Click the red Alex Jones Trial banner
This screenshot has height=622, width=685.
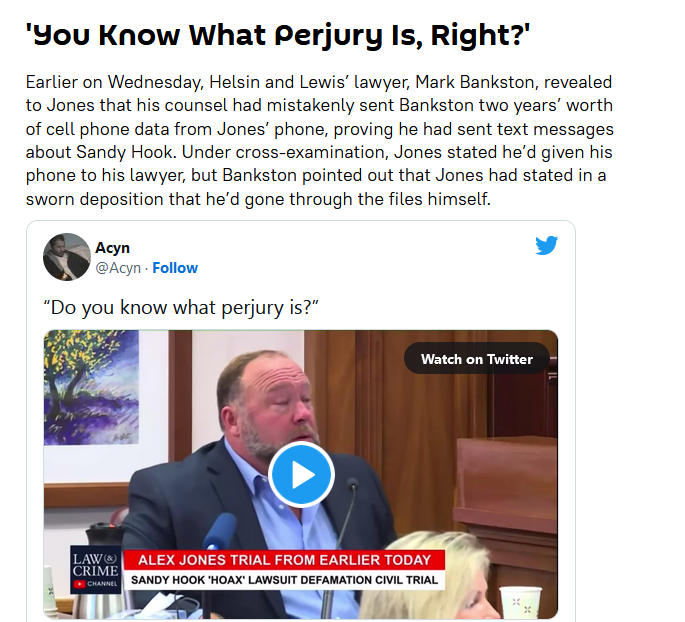pyautogui.click(x=284, y=560)
